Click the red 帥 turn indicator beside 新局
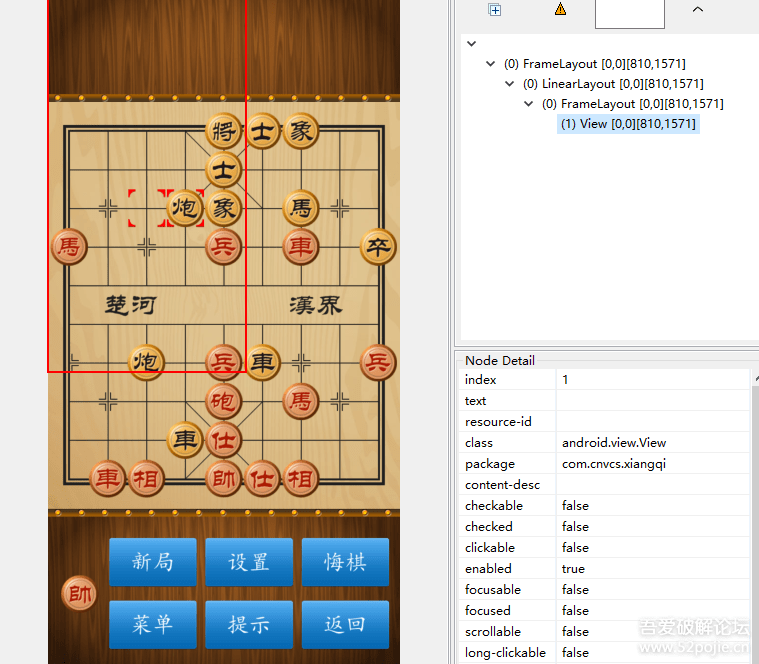759x664 pixels. pos(79,594)
